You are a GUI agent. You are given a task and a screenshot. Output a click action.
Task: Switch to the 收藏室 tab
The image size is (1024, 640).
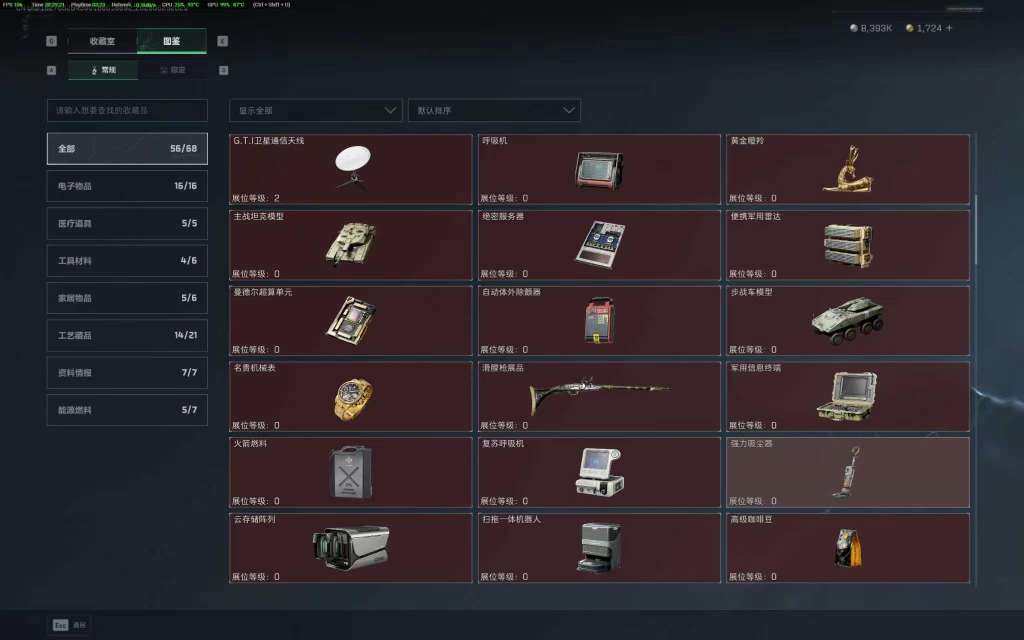103,41
